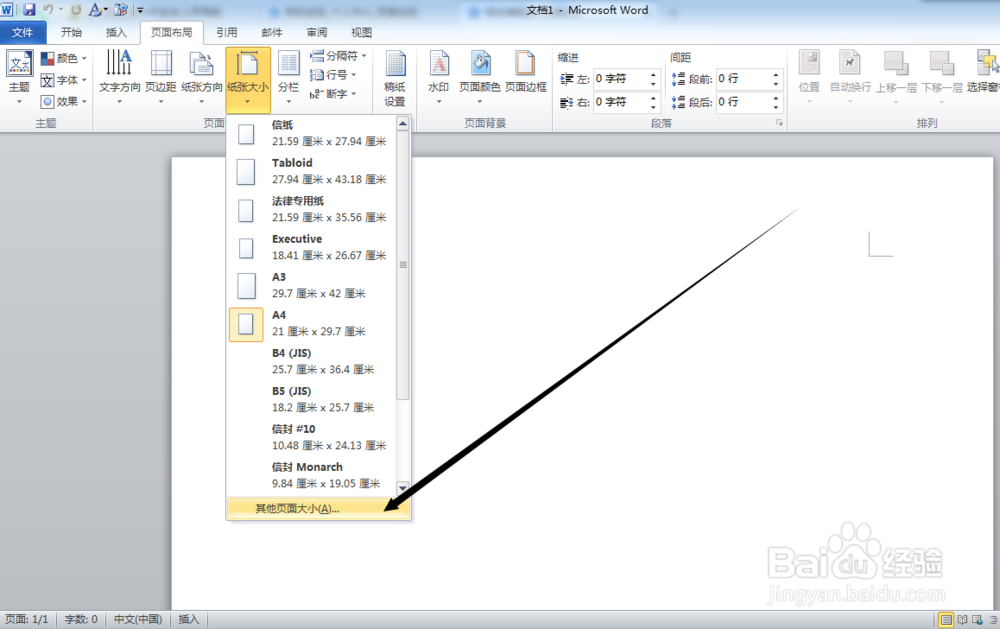Open Margins (页边距) button
The height and width of the screenshot is (629, 1000).
click(161, 78)
